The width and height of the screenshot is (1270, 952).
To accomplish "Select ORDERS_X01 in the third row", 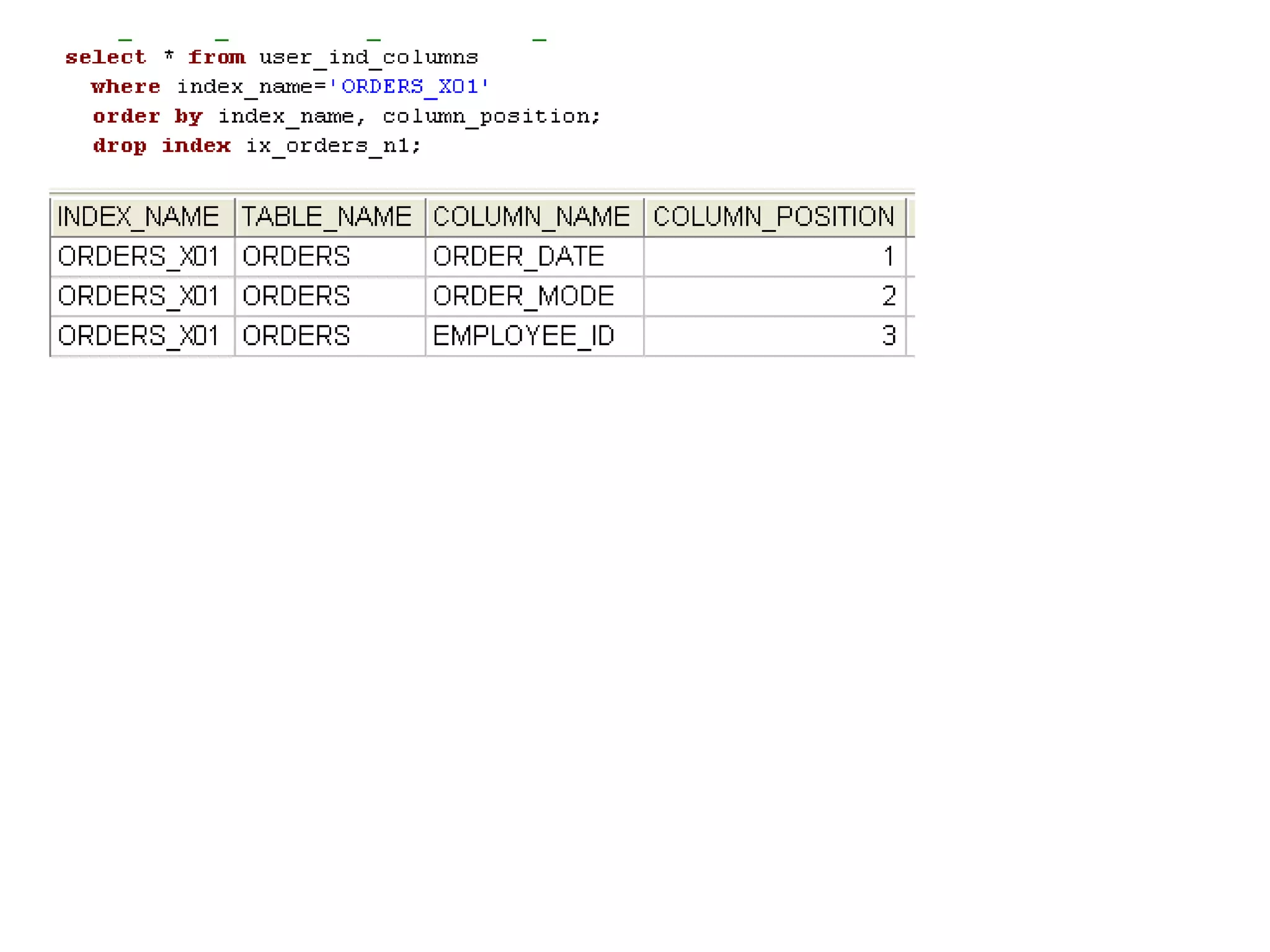I will point(138,336).
